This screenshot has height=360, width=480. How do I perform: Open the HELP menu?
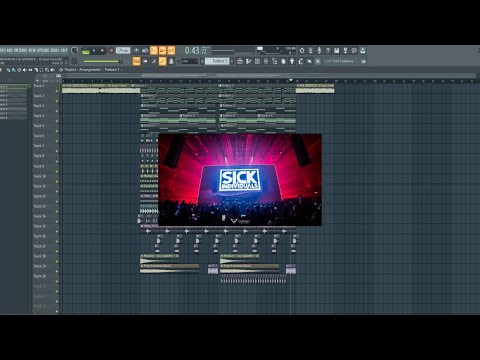[x=64, y=50]
